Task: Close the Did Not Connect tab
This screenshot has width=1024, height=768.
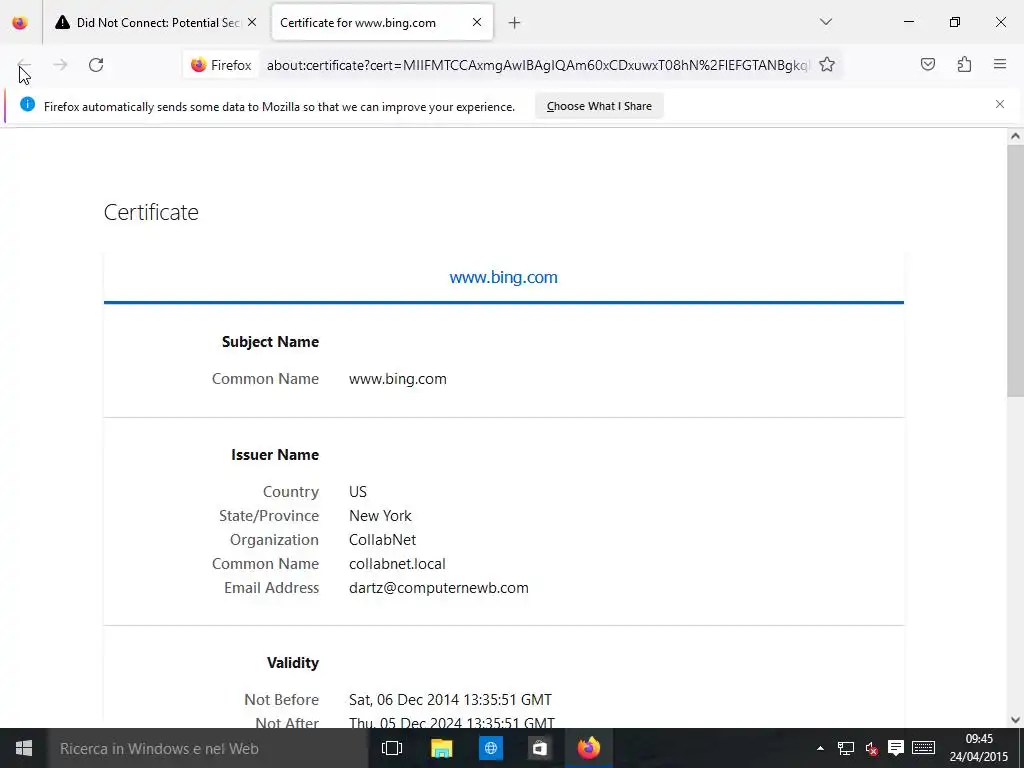Action: point(252,22)
